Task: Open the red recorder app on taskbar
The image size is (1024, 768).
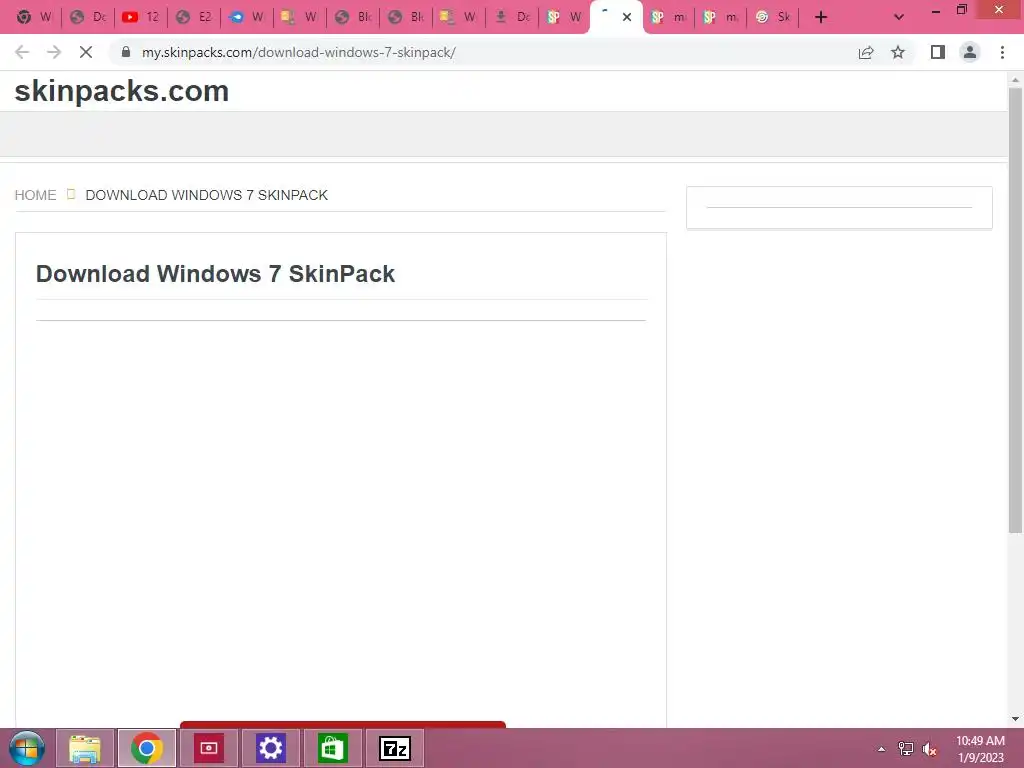Action: click(209, 748)
